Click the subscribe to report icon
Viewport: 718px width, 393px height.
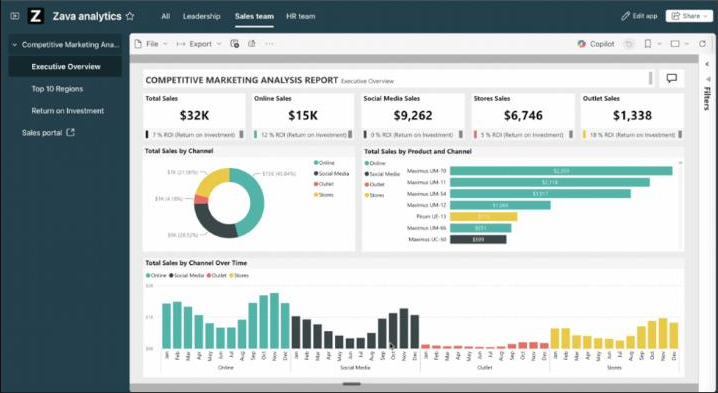point(251,44)
